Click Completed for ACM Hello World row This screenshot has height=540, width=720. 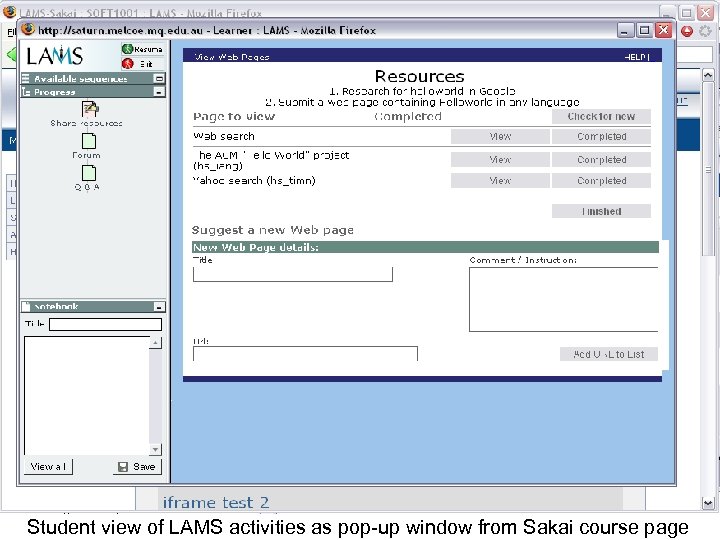pyautogui.click(x=601, y=159)
